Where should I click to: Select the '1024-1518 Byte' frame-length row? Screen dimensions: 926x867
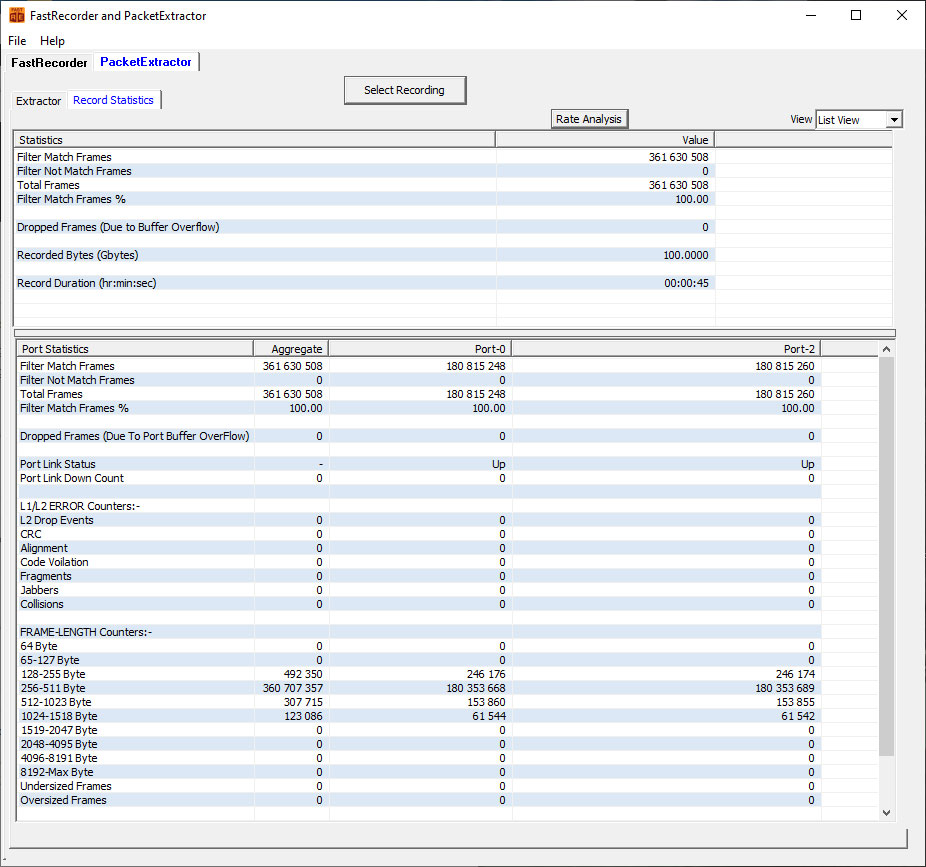419,716
